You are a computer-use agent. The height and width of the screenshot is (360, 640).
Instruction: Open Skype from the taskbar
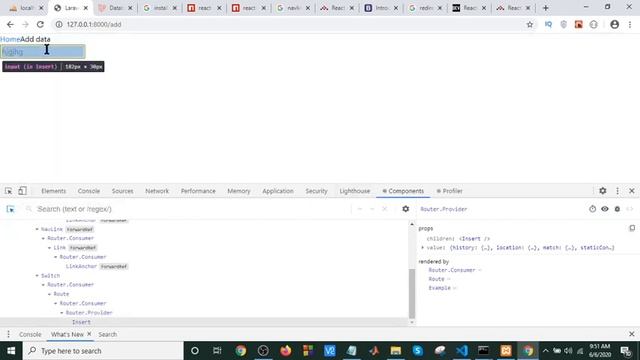tap(417, 351)
